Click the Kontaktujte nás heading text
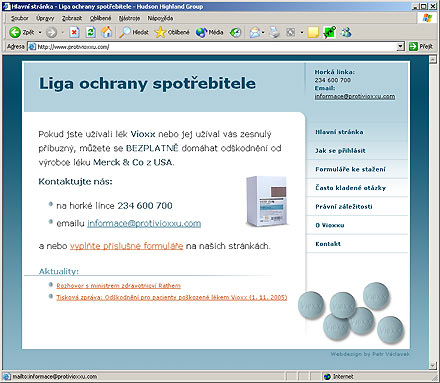The width and height of the screenshot is (440, 383). click(75, 182)
